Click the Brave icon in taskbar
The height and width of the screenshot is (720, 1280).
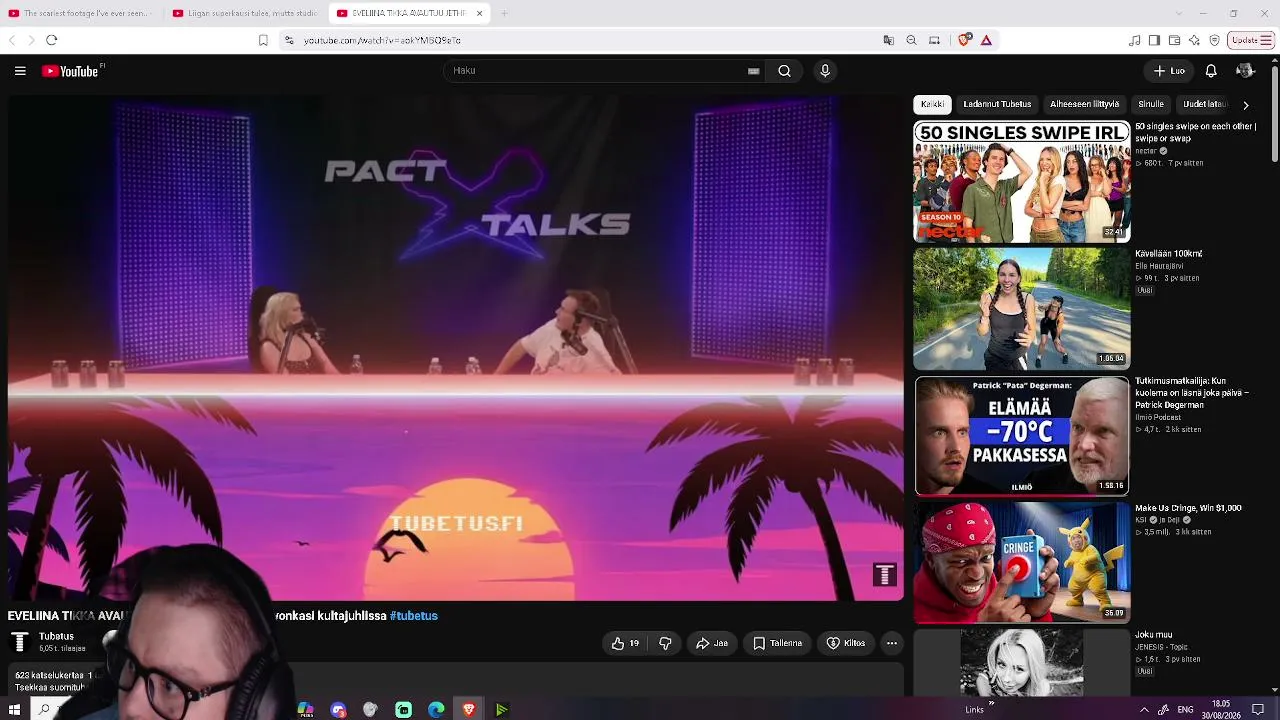[469, 710]
